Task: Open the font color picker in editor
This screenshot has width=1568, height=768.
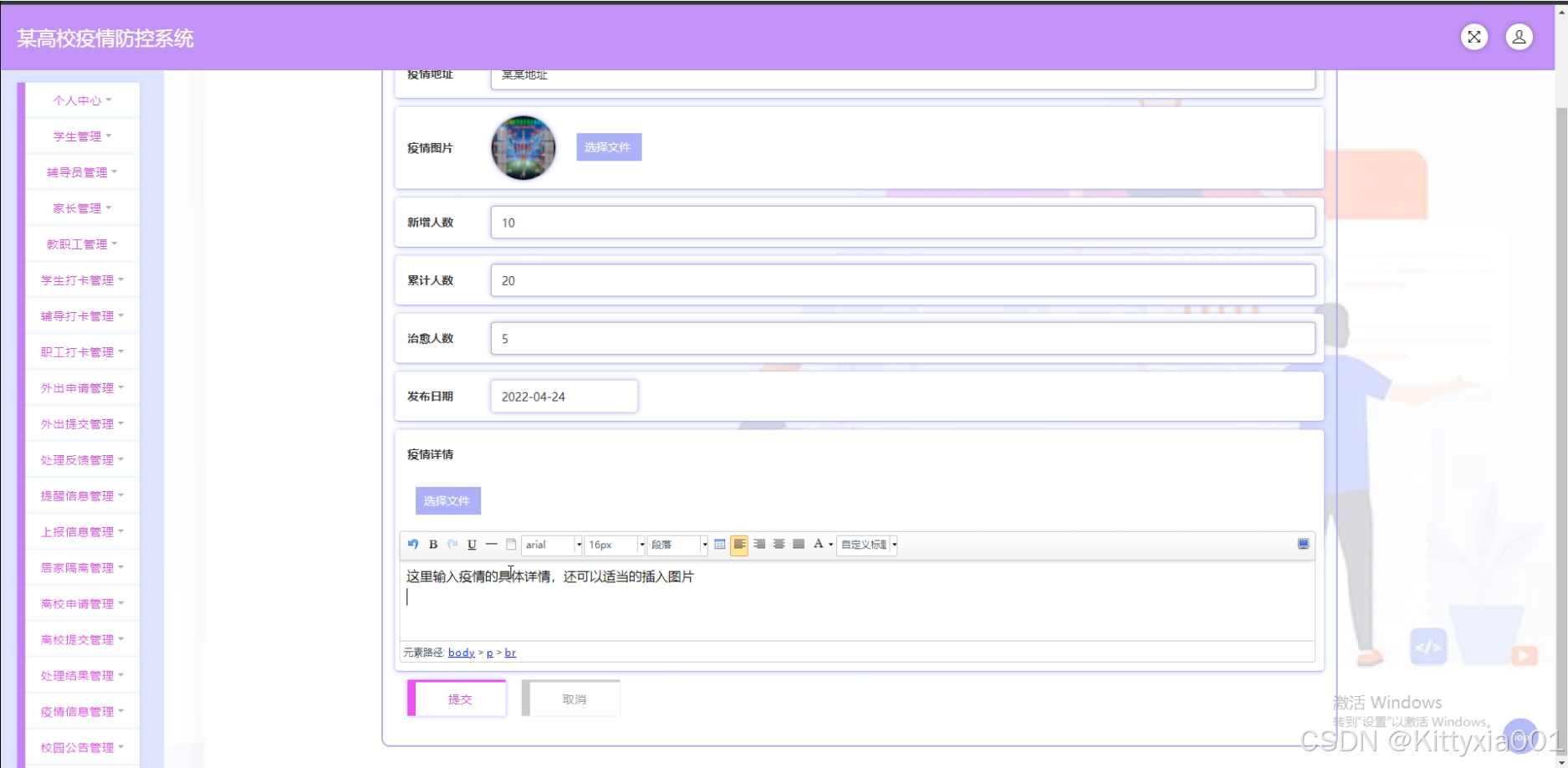Action: click(x=822, y=545)
